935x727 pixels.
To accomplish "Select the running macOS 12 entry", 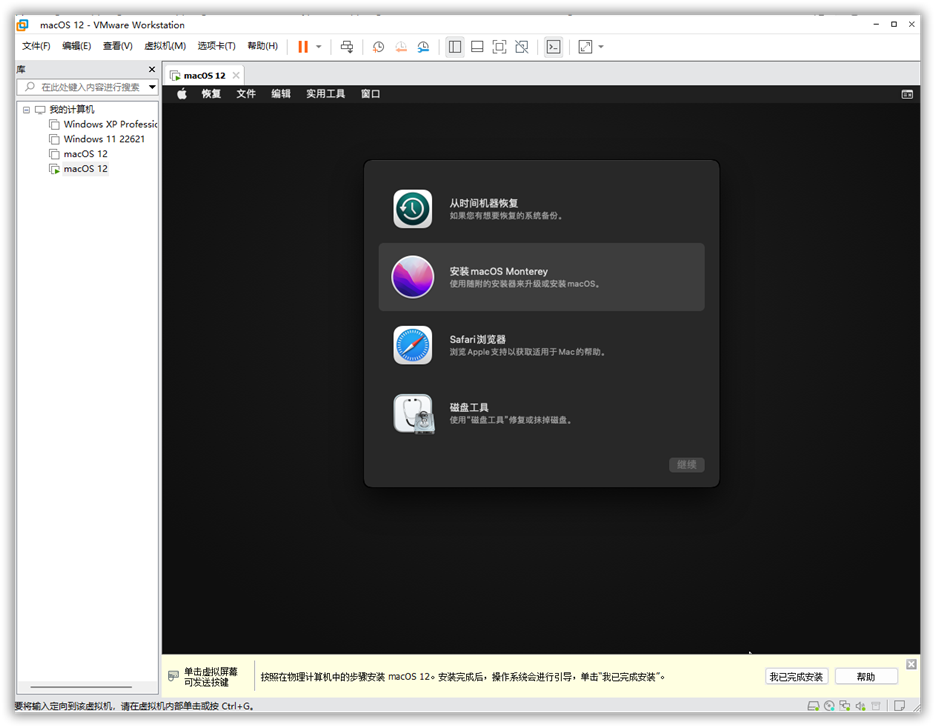I will click(x=85, y=169).
